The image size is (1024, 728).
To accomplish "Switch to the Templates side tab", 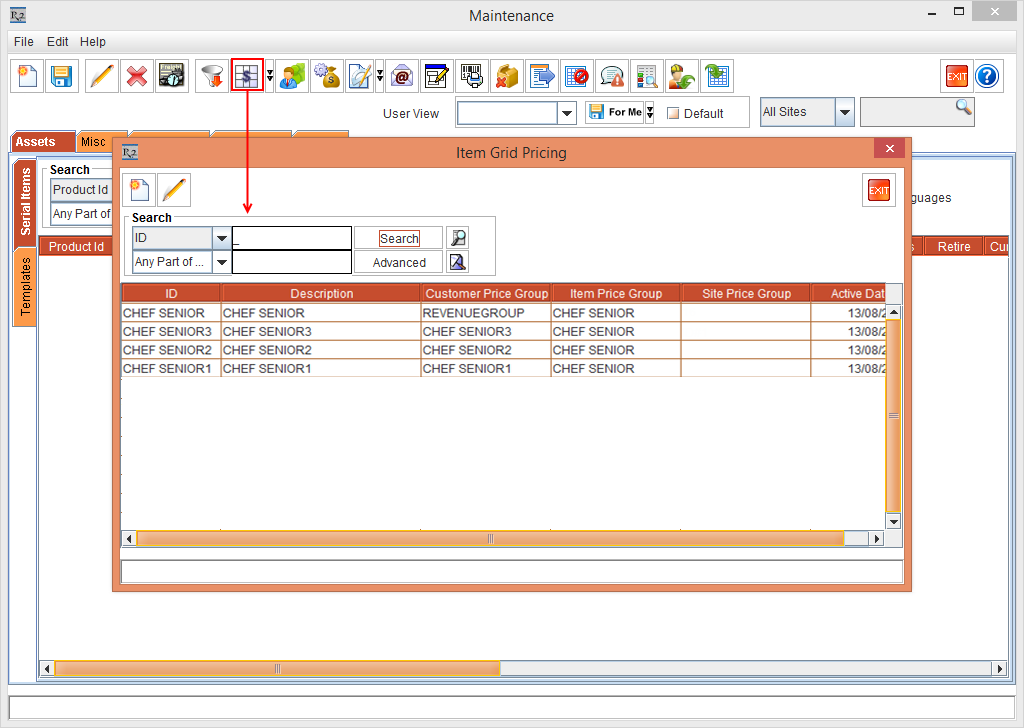I will pos(25,288).
